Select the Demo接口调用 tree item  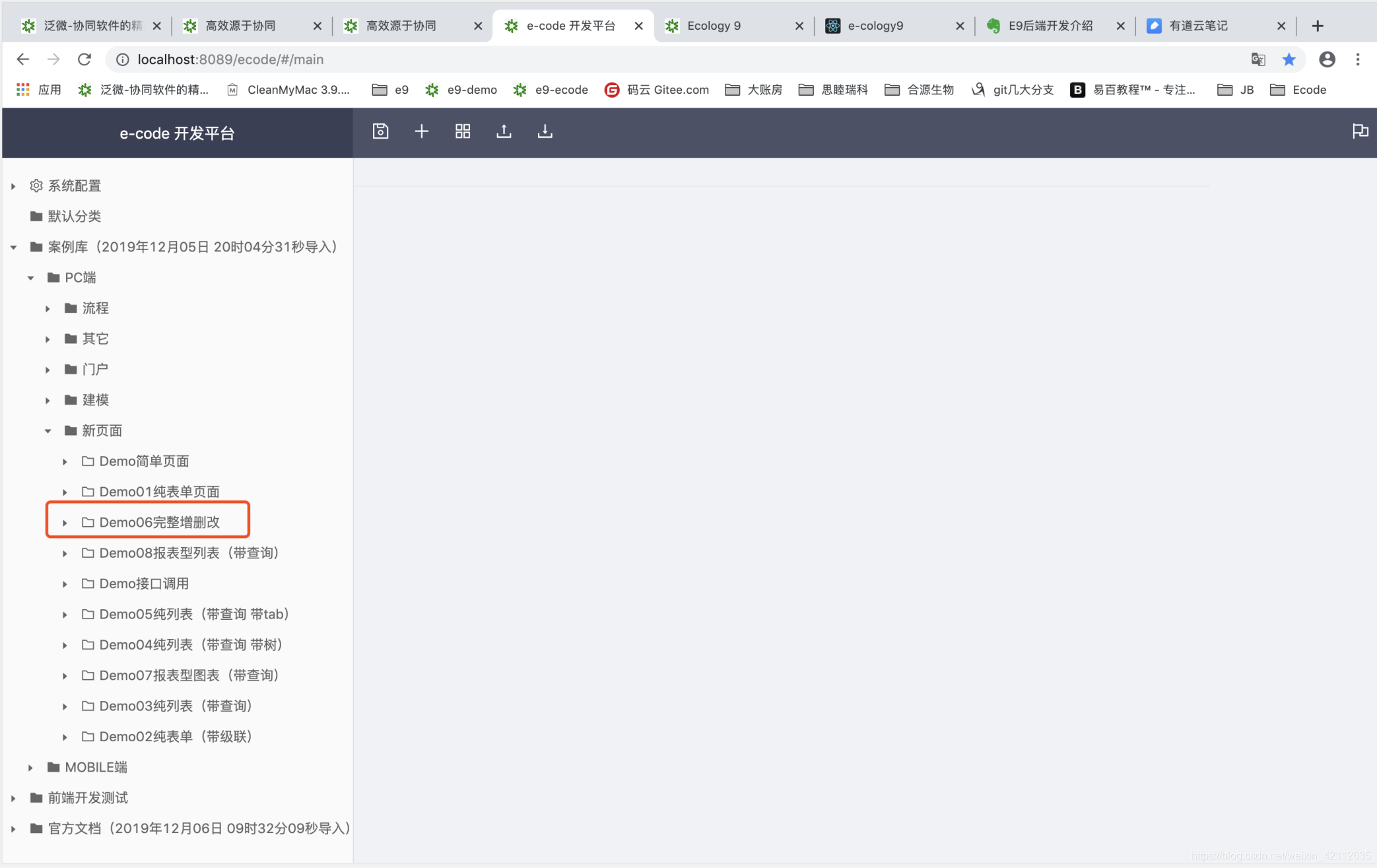tap(144, 584)
